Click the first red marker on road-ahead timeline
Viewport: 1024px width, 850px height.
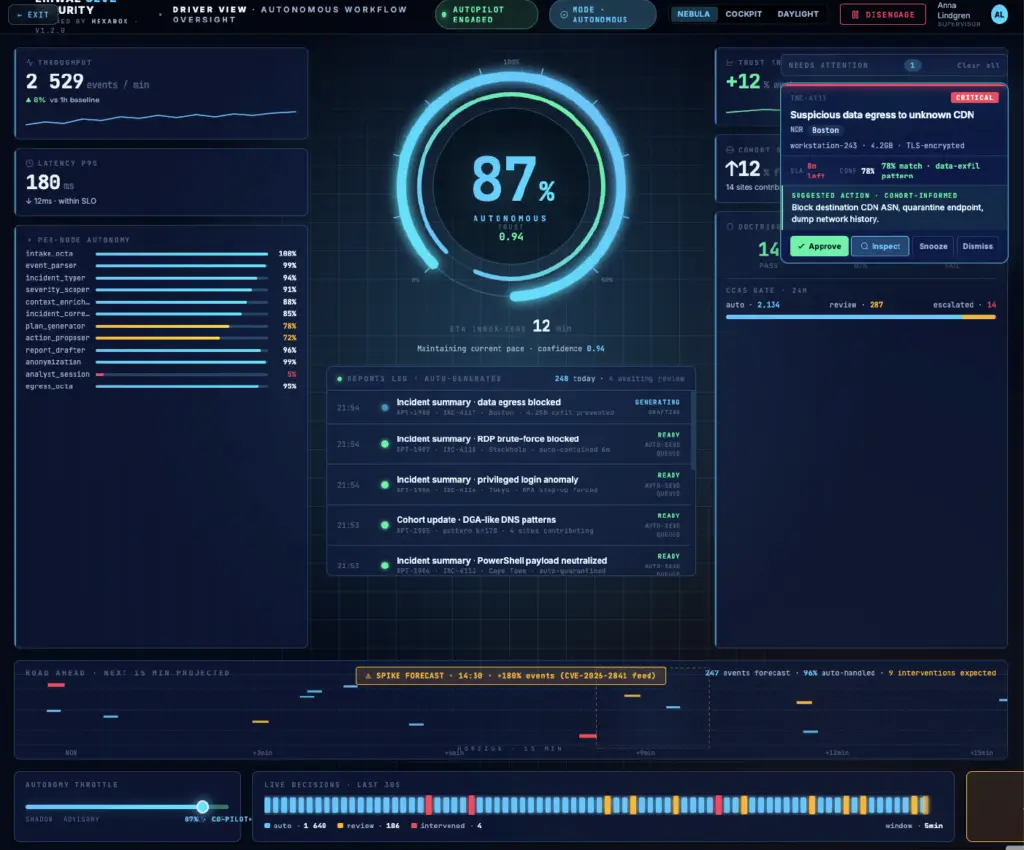56,685
